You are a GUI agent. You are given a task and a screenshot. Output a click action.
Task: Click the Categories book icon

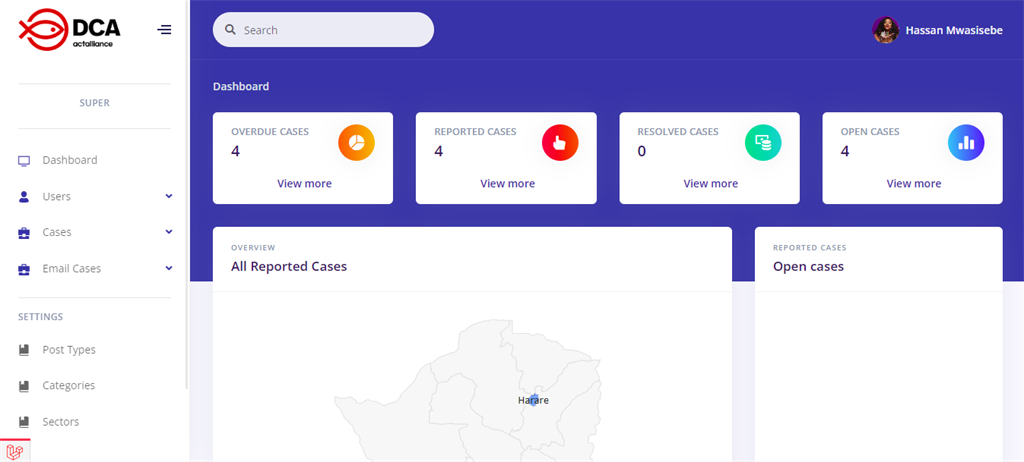point(24,386)
